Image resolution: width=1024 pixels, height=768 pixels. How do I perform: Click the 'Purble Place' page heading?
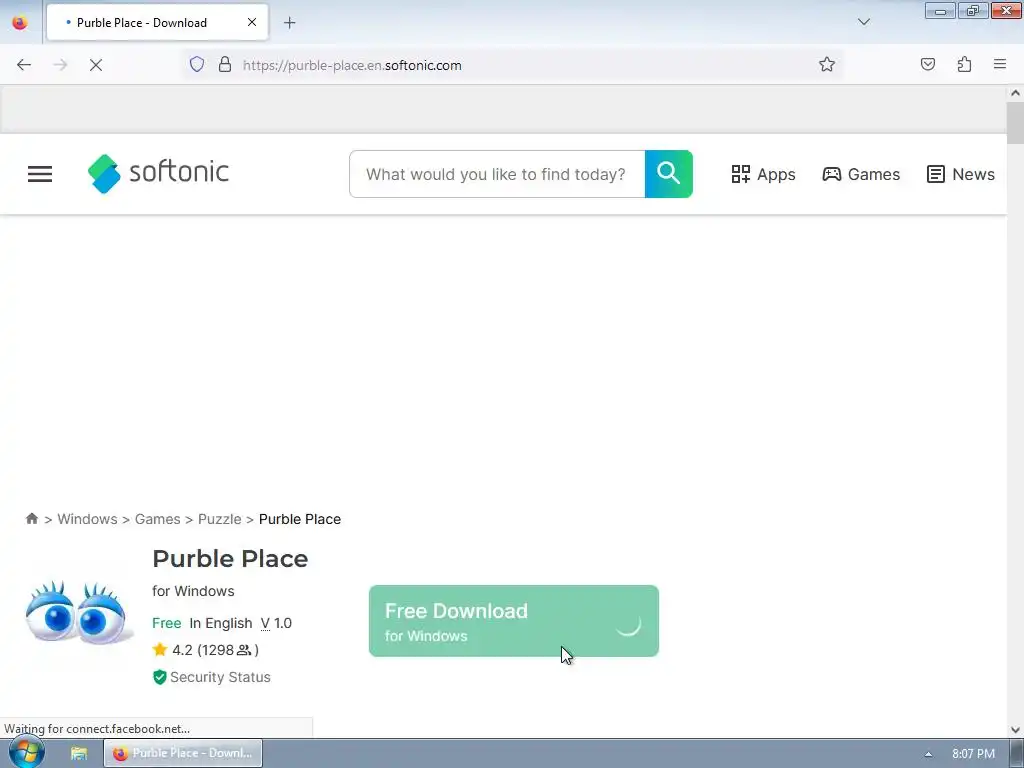pos(230,559)
